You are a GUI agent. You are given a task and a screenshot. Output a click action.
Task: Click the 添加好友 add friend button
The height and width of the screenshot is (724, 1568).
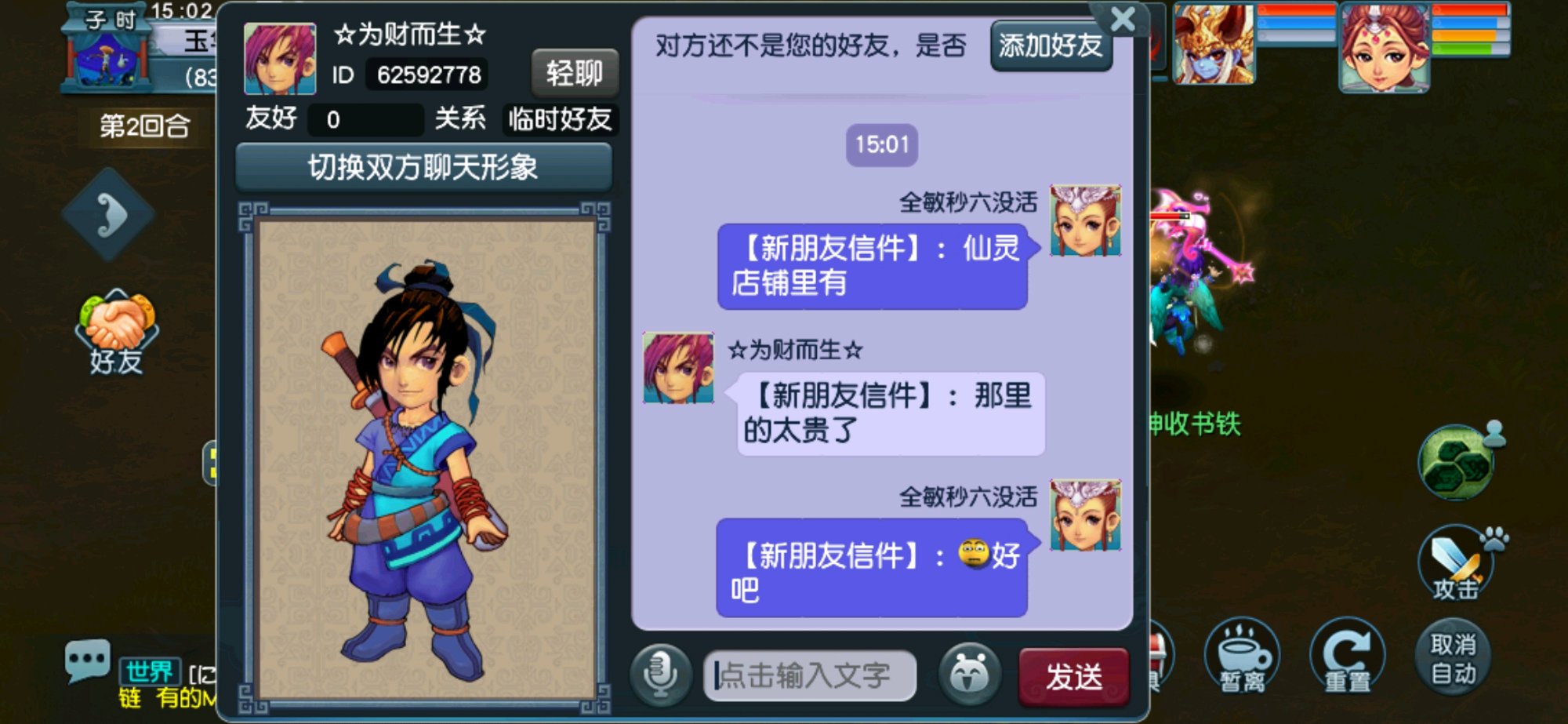pos(1051,46)
